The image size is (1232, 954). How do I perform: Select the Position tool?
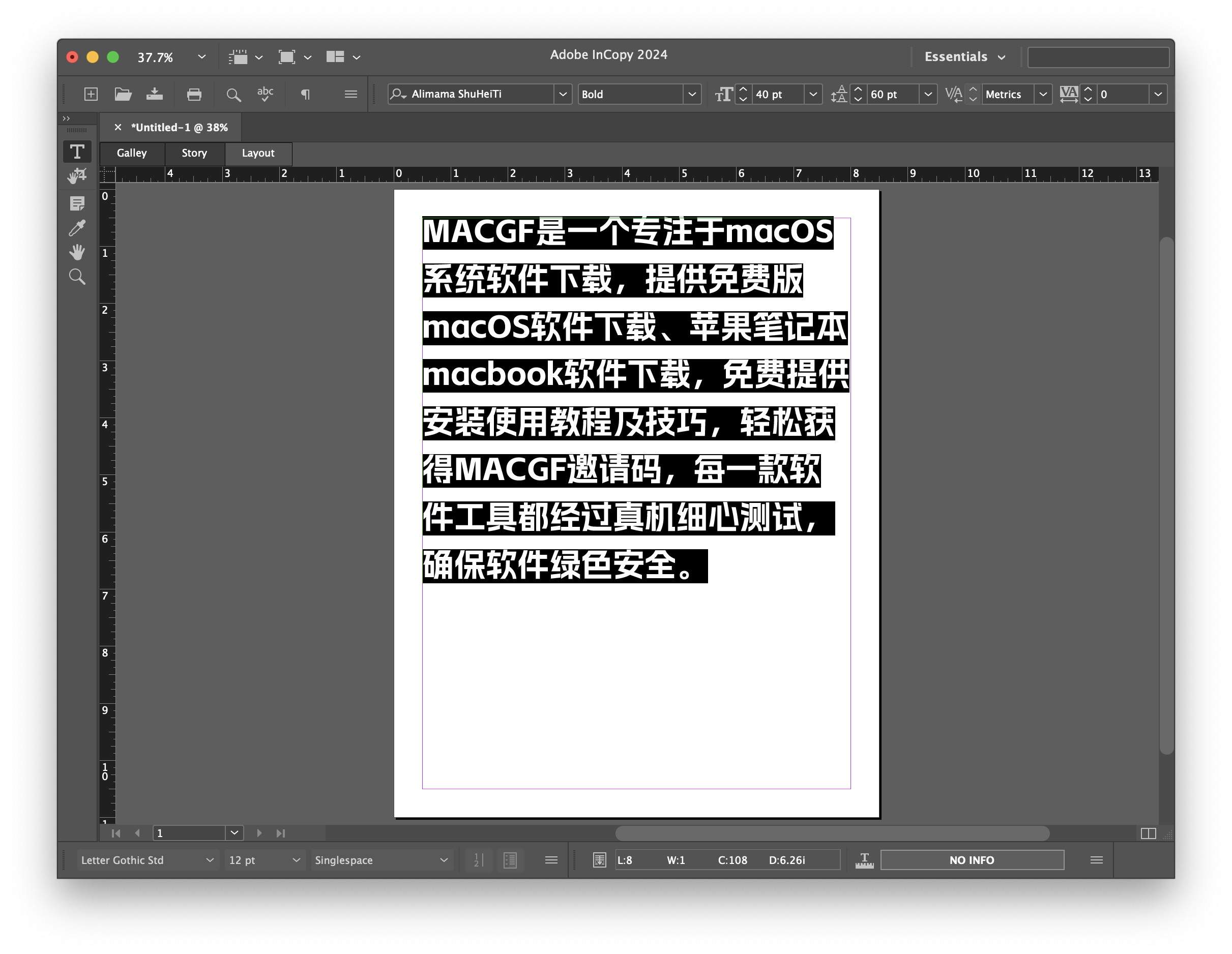click(77, 175)
